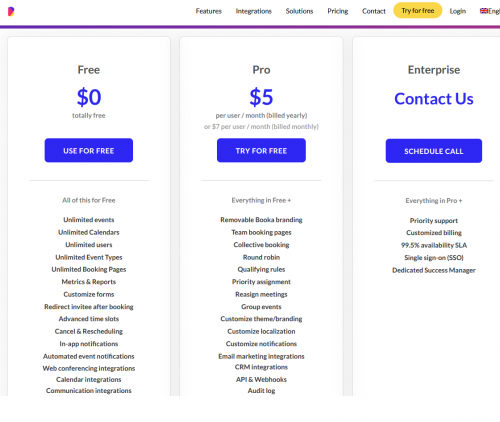Click the SCHEDULE CALL button

(x=434, y=151)
